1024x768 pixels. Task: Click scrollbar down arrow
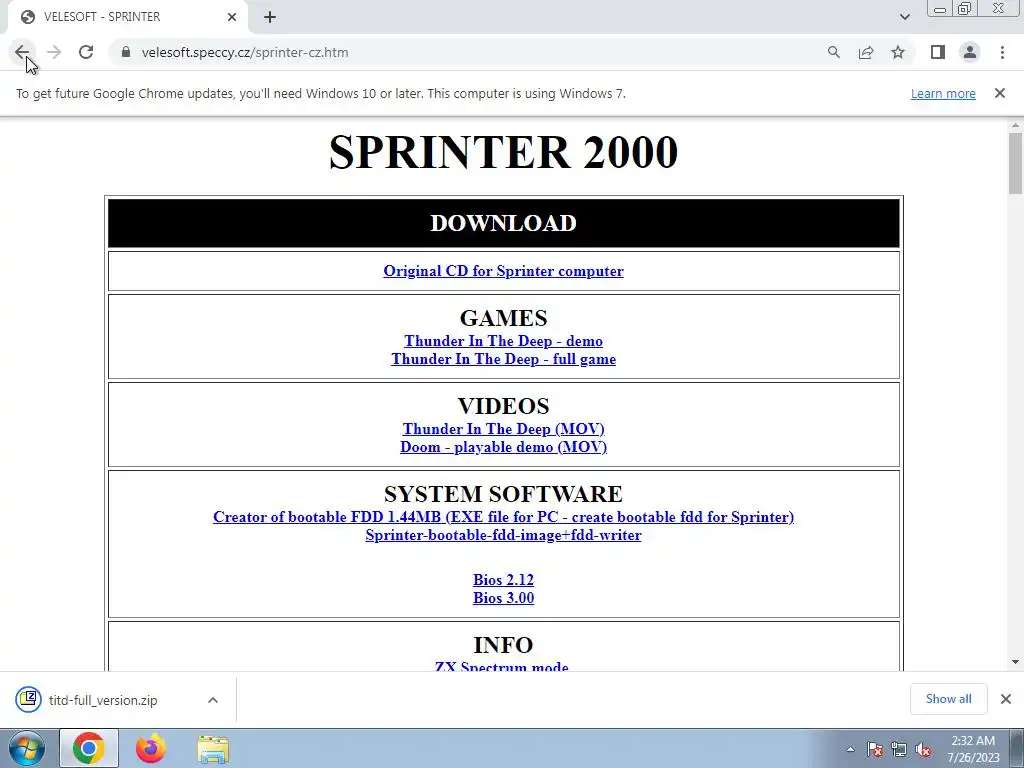pos(1015,662)
